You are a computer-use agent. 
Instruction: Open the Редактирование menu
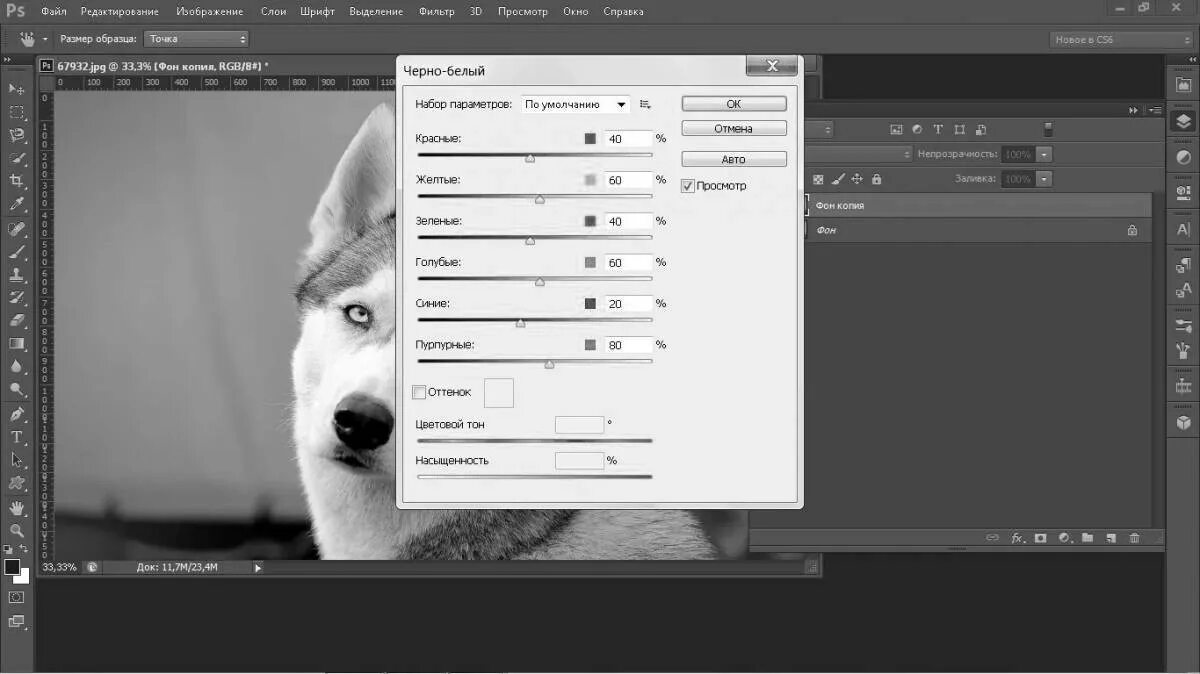[x=120, y=12]
